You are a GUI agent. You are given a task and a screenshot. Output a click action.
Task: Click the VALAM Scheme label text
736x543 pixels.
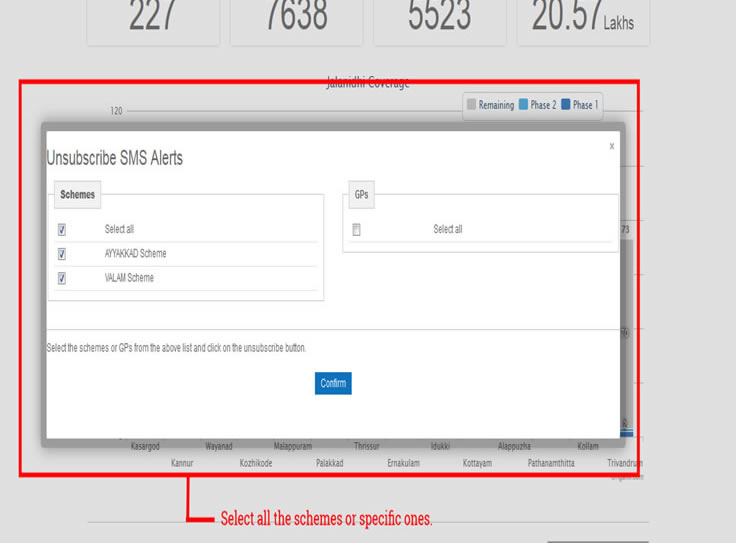tap(129, 278)
